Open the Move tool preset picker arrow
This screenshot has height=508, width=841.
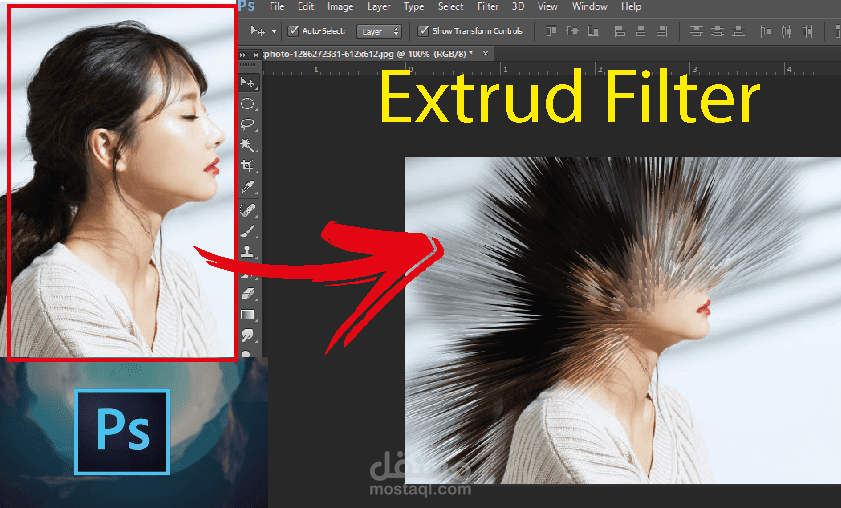(x=274, y=32)
